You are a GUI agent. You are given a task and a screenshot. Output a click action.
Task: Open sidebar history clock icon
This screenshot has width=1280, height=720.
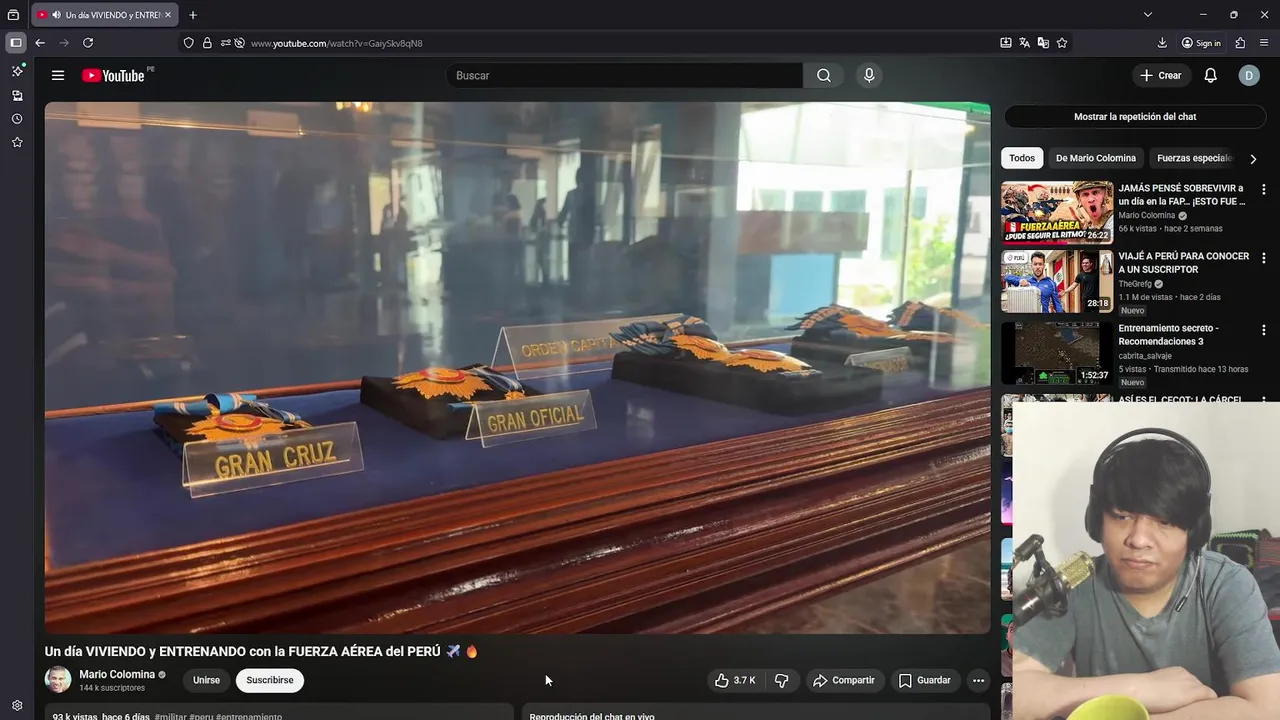[x=17, y=119]
